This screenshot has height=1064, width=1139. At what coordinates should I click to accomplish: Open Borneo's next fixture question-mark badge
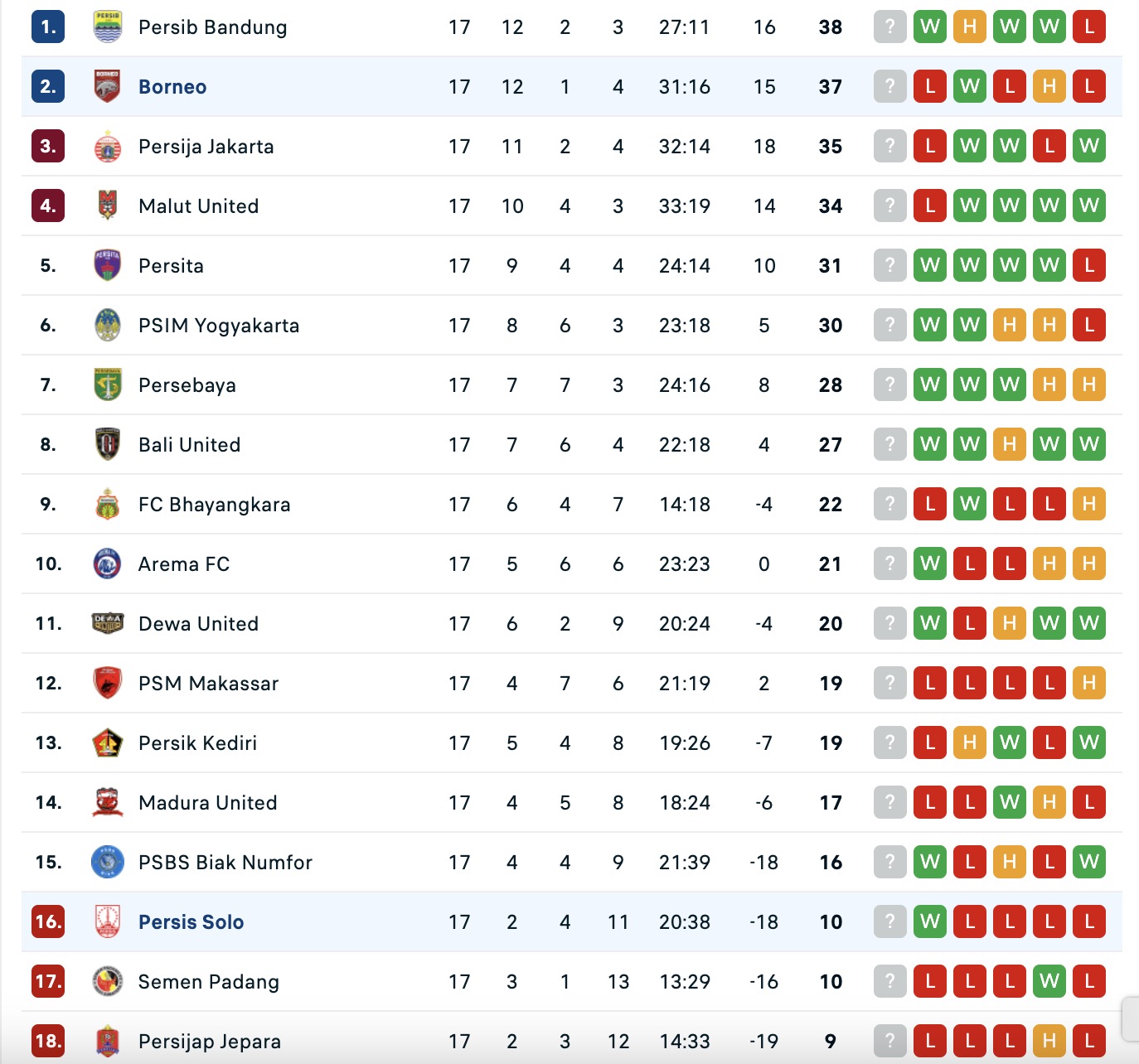pos(889,86)
